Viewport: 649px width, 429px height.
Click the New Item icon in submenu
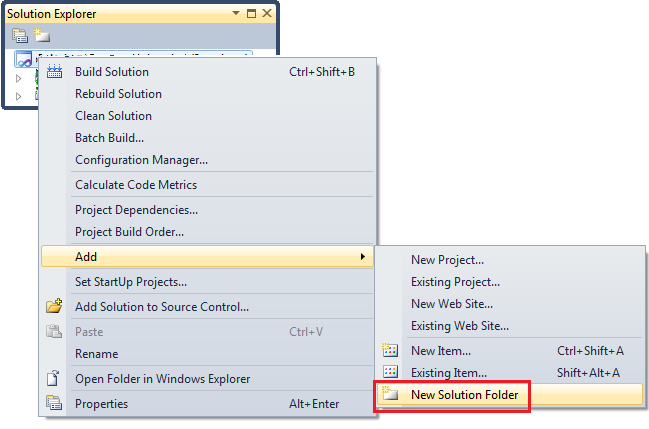[390, 350]
